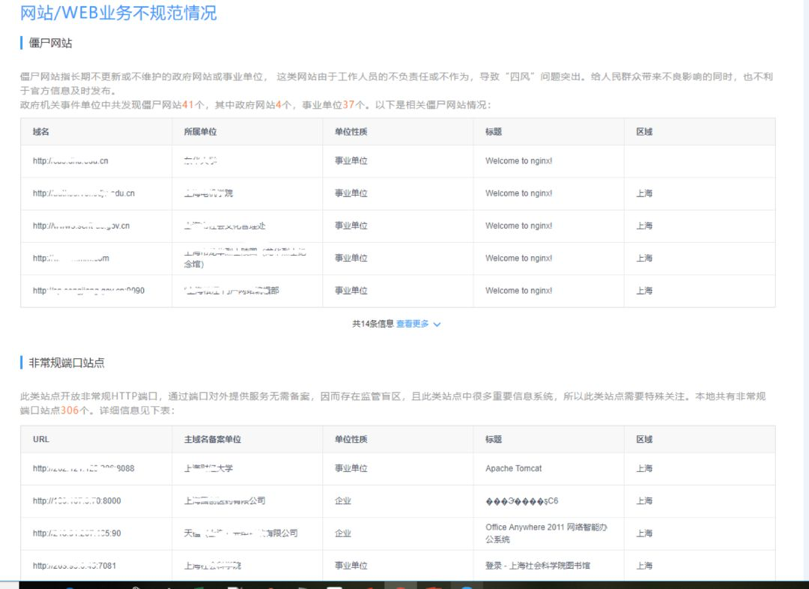Click 单位性质 header in the 僵尸网站 table

click(x=351, y=132)
